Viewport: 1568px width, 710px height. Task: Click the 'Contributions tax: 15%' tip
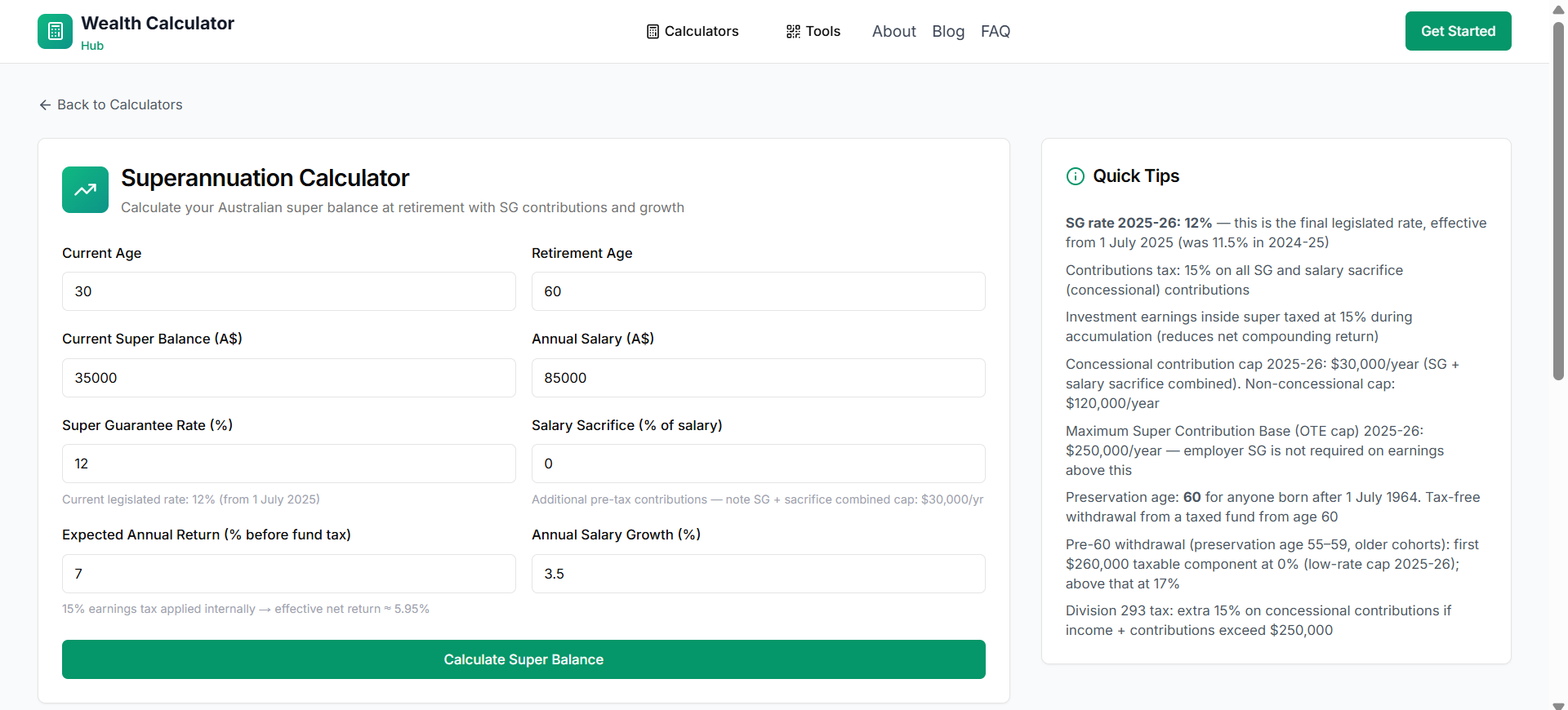1234,280
